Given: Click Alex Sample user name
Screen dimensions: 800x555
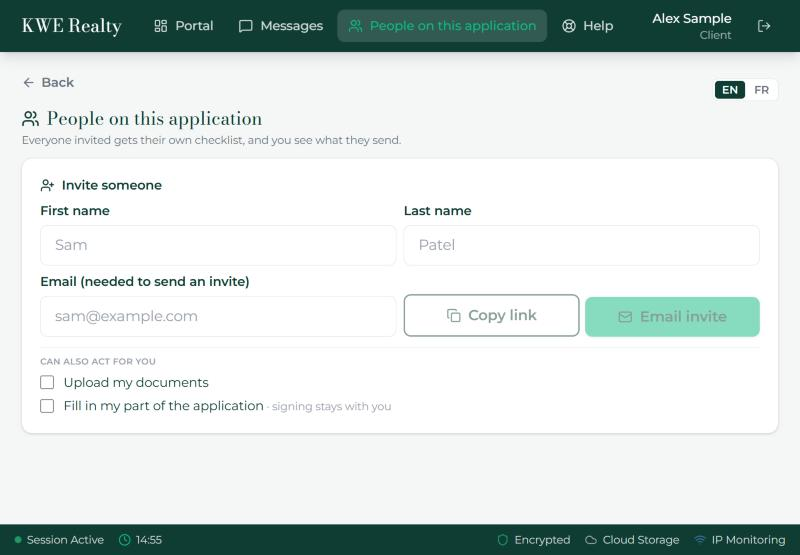Looking at the screenshot, I should pyautogui.click(x=691, y=19).
